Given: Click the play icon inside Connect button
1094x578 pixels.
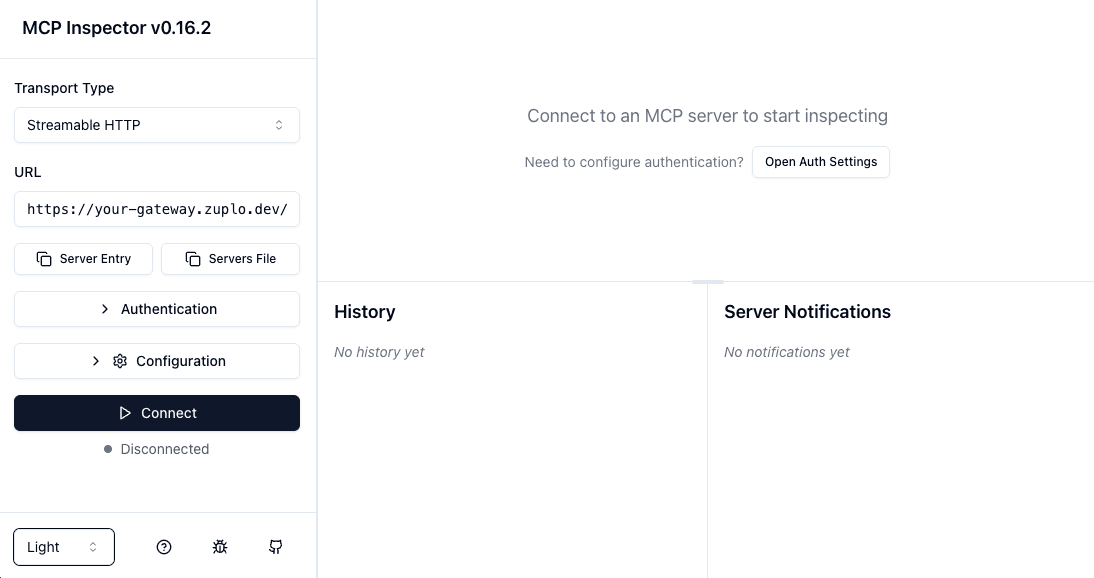Looking at the screenshot, I should (x=125, y=413).
